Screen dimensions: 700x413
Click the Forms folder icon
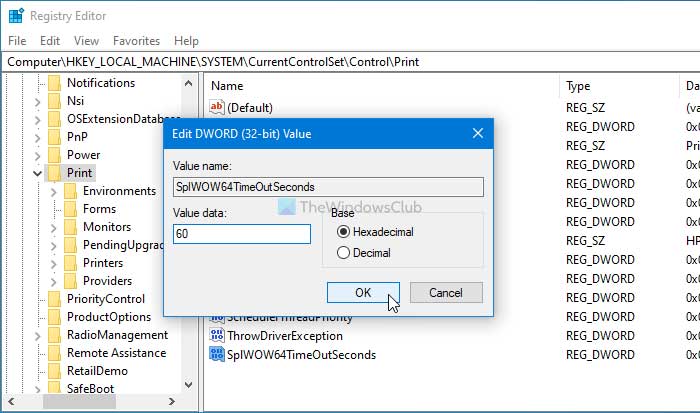[71, 209]
